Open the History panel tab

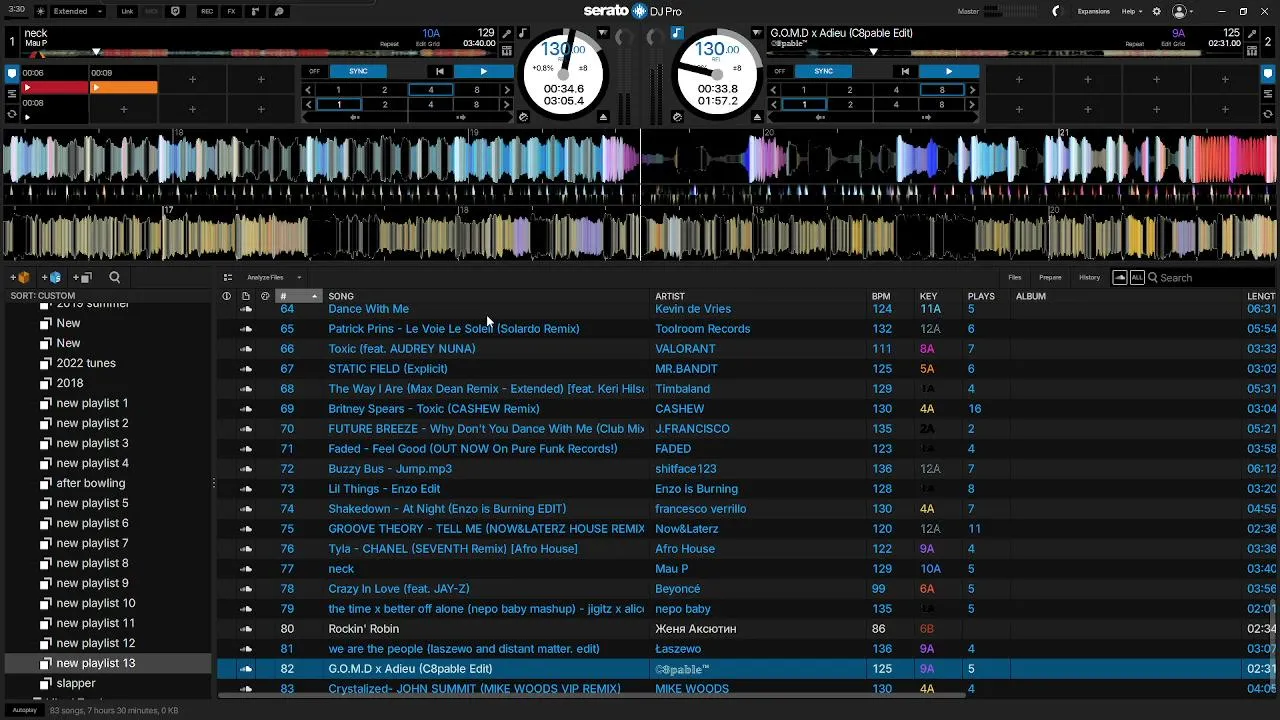[1089, 277]
